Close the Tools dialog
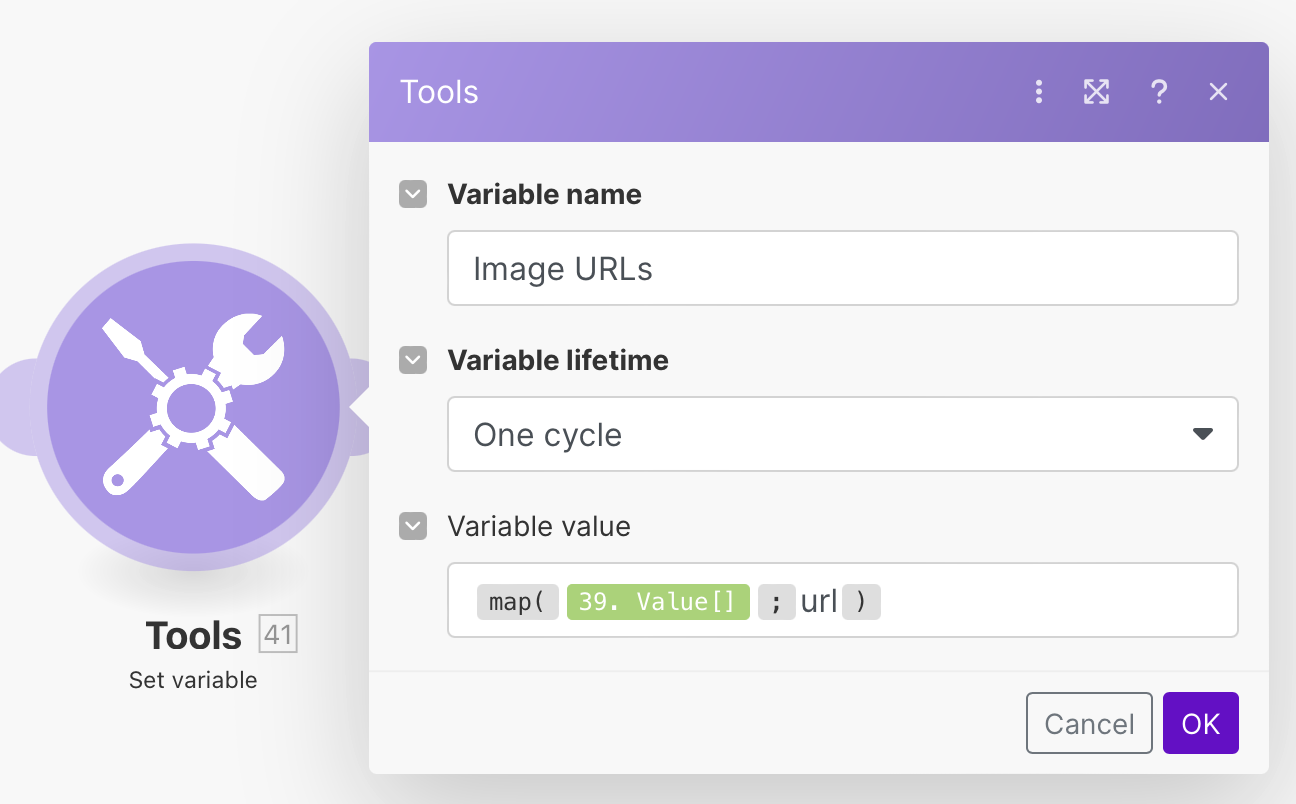Image resolution: width=1296 pixels, height=804 pixels. tap(1218, 93)
